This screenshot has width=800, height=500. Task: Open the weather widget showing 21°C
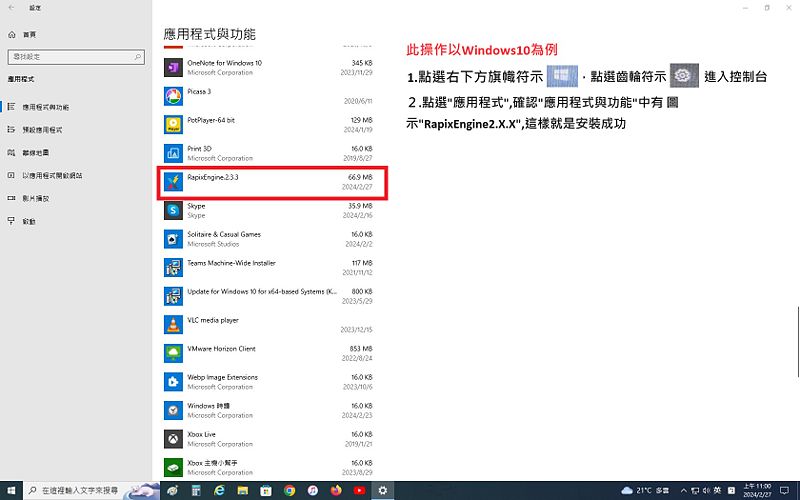(x=645, y=490)
